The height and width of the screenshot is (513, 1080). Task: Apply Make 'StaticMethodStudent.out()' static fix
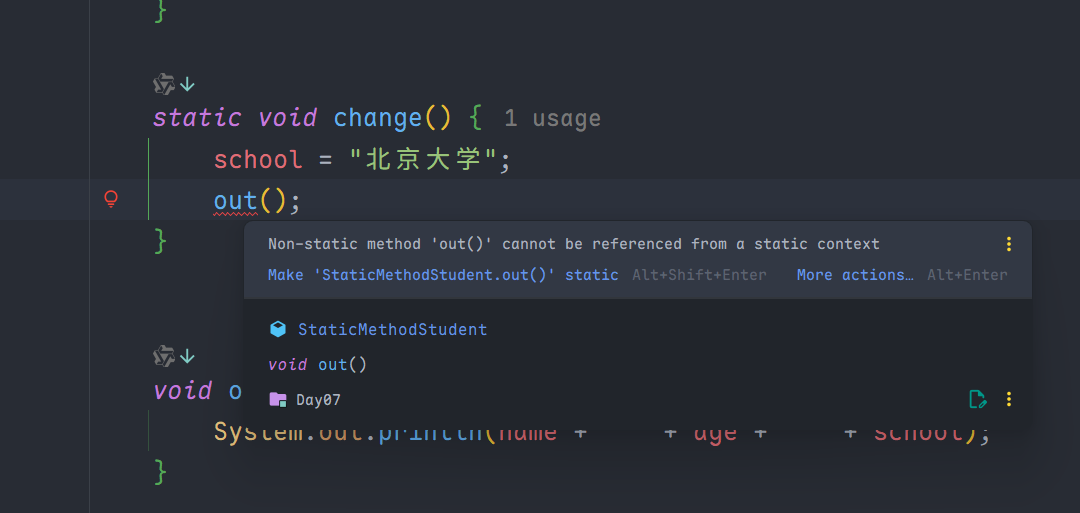pos(443,275)
